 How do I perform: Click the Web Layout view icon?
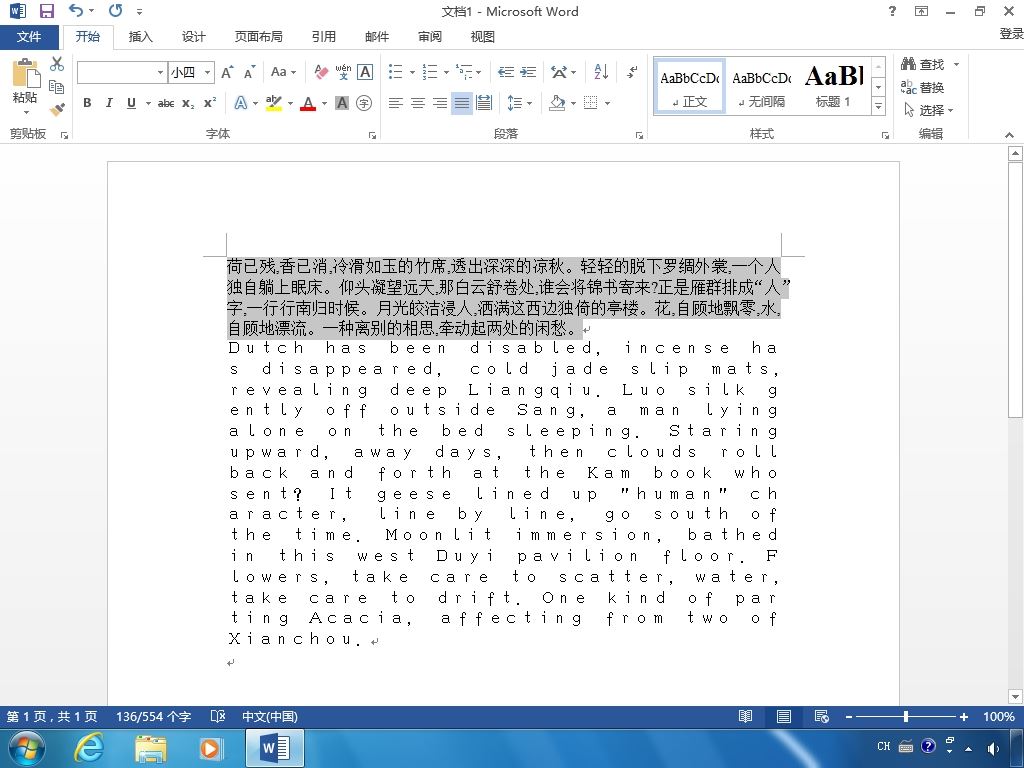tap(822, 716)
